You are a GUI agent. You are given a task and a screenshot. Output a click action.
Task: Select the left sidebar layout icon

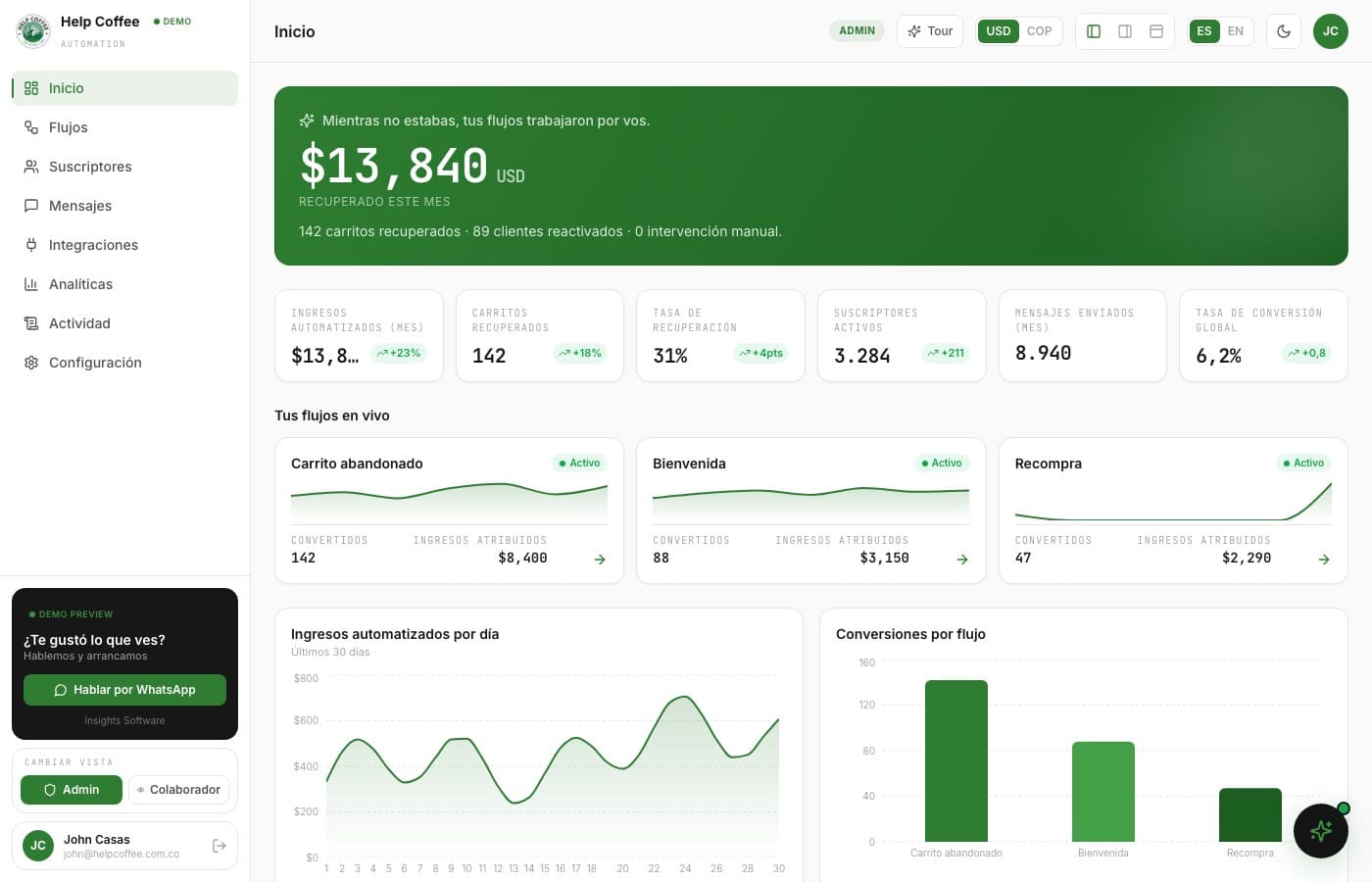click(1094, 31)
